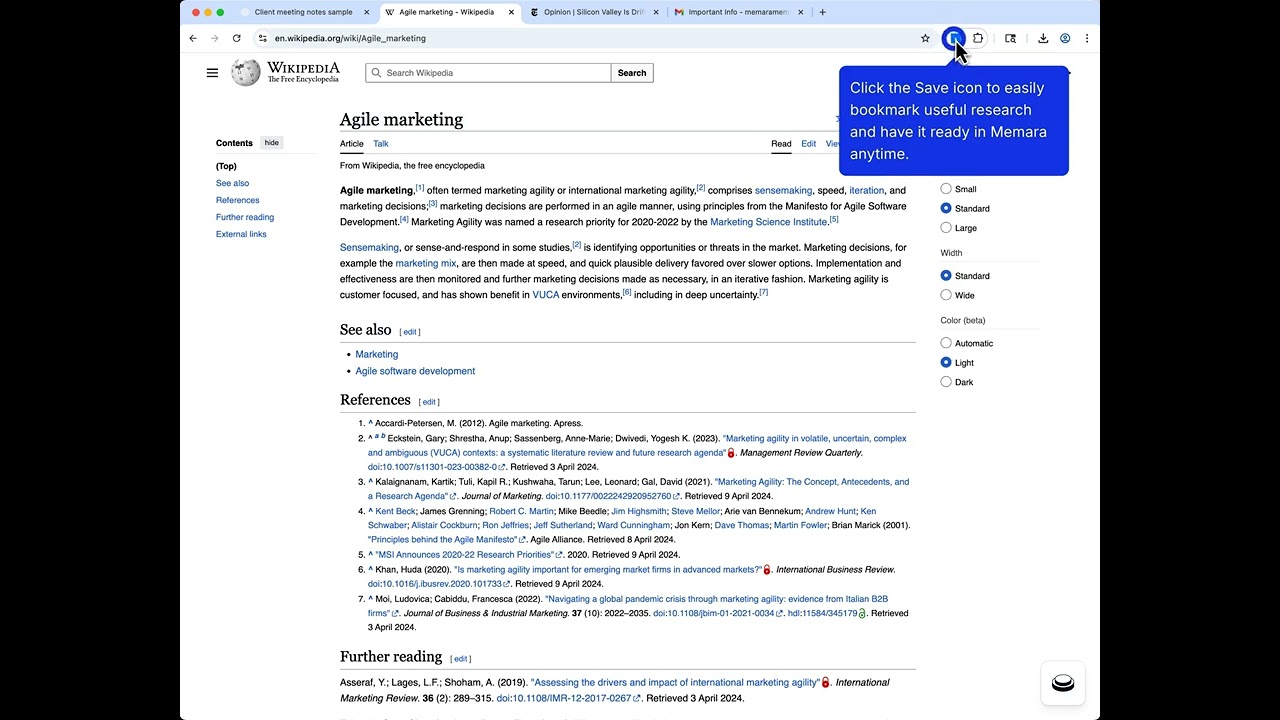Open the Talk tab
This screenshot has height=720, width=1280.
pyautogui.click(x=381, y=144)
